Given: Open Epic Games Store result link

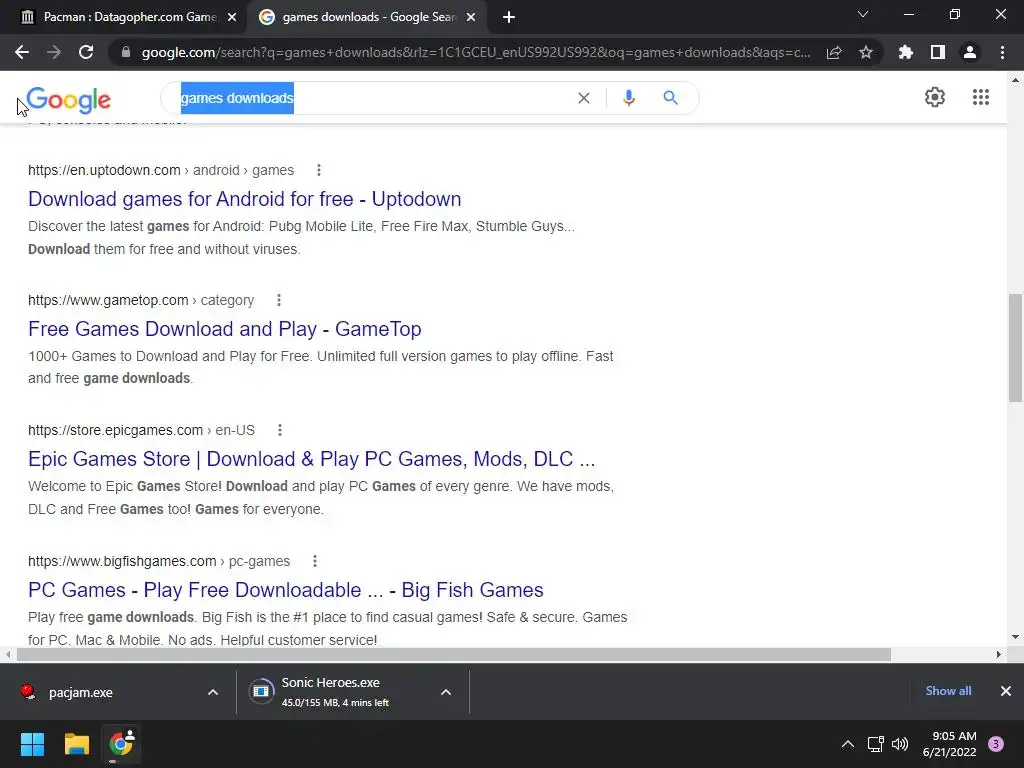Looking at the screenshot, I should [x=312, y=459].
